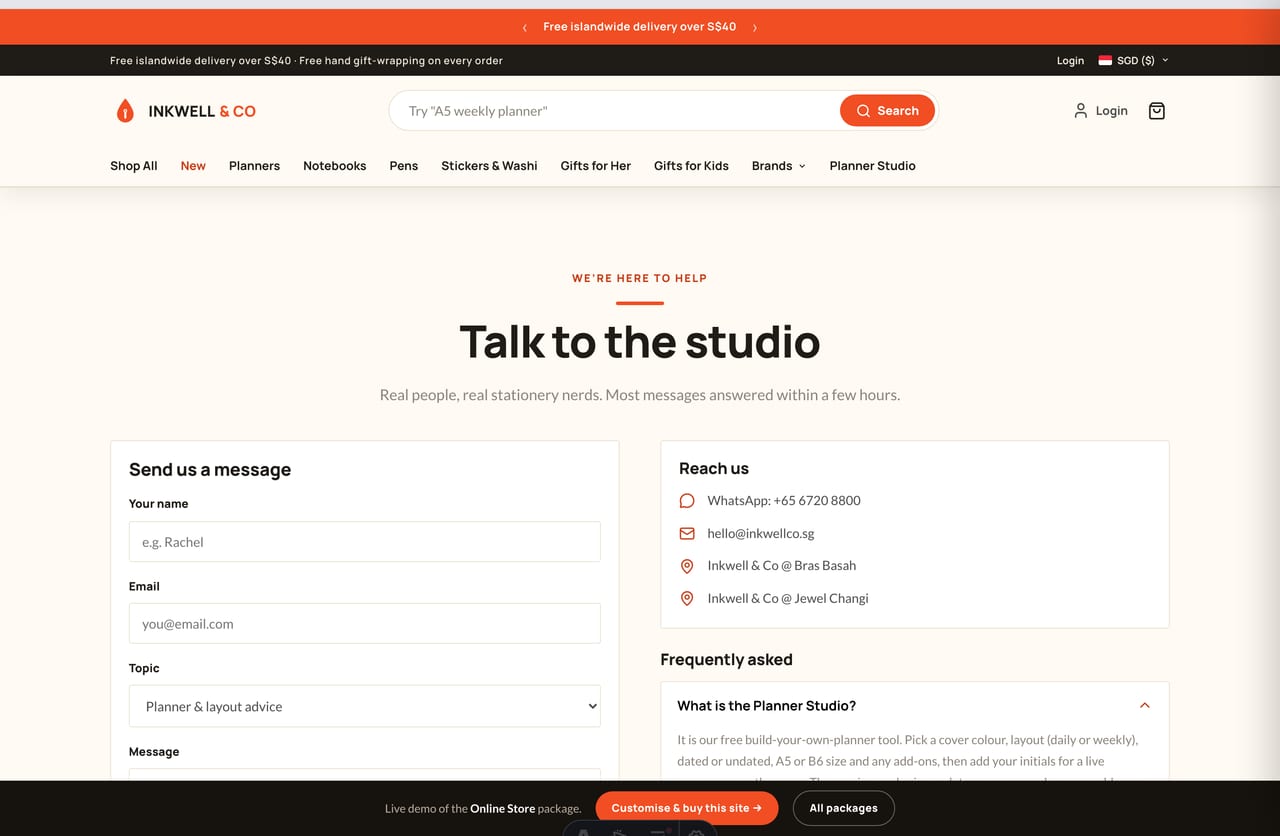Click the Bras Basah location pin icon

click(687, 566)
